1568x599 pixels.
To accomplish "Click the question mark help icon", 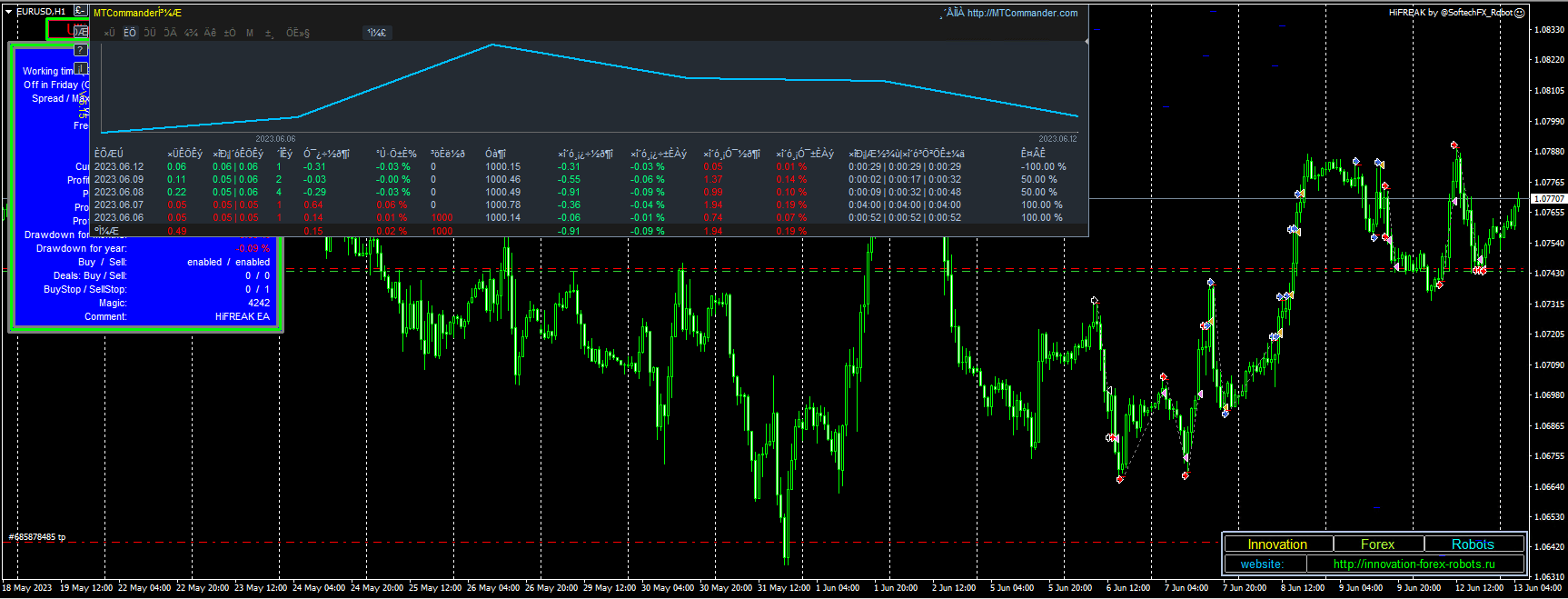I will [80, 50].
